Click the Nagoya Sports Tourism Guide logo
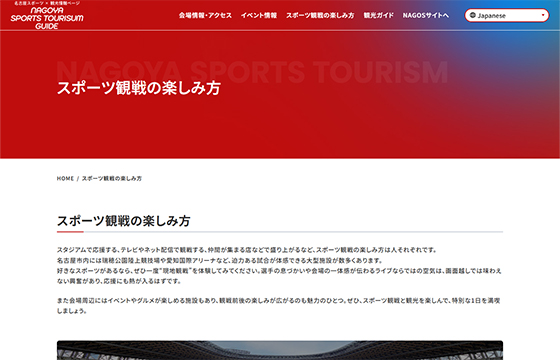Viewport: 560px width, 360px height. (47, 15)
